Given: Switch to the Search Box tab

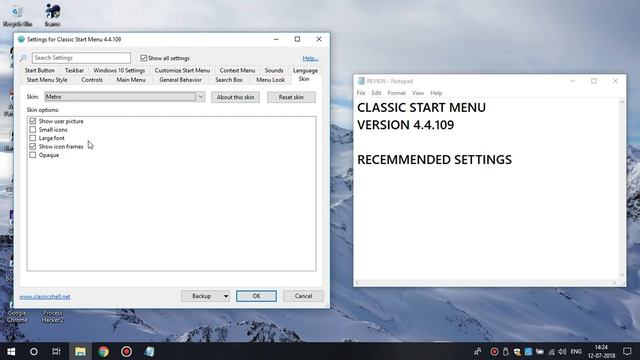Looking at the screenshot, I should (x=229, y=80).
